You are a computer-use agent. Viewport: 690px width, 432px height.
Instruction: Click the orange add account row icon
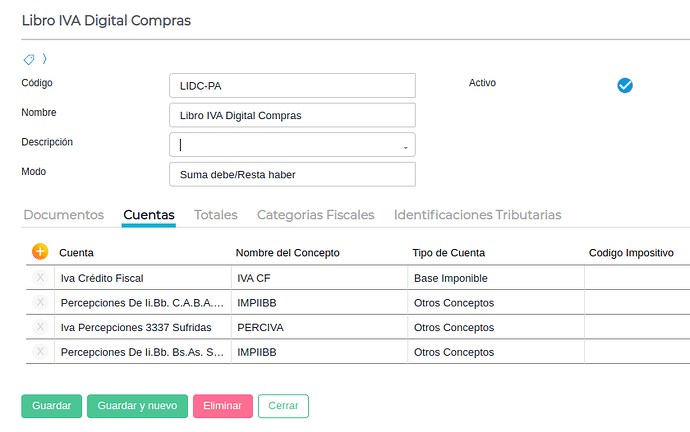(40, 252)
